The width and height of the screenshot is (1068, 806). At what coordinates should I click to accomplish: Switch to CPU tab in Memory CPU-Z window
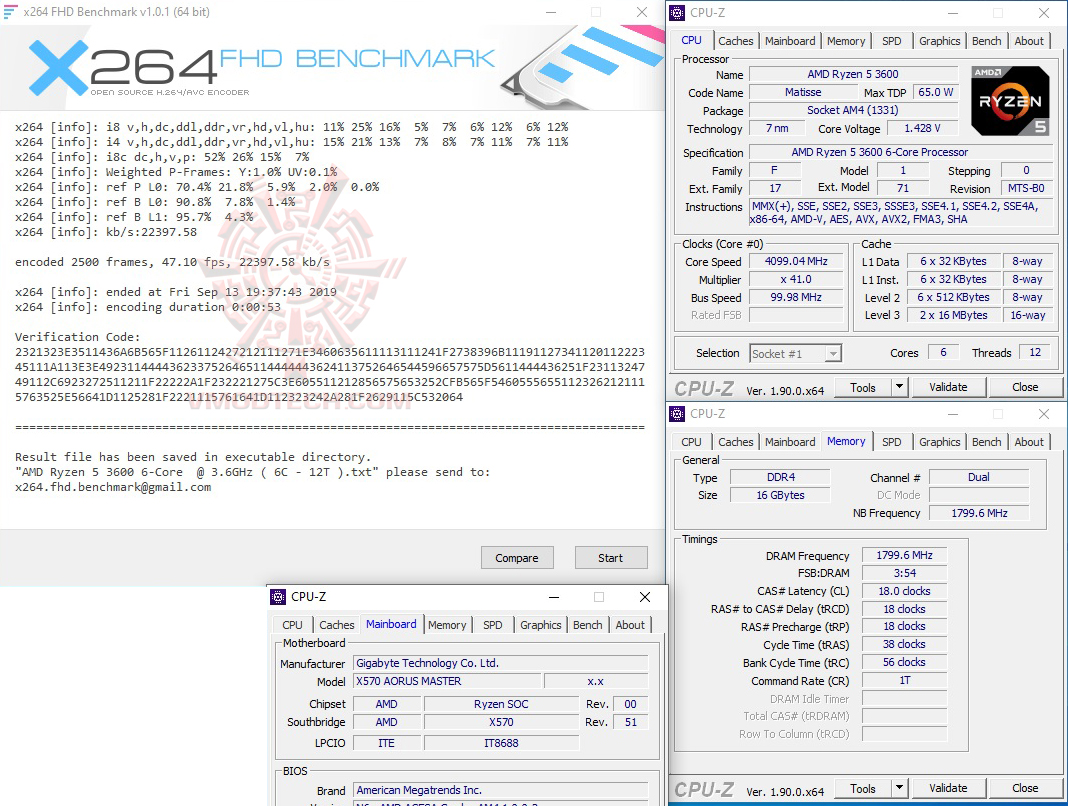[x=691, y=442]
